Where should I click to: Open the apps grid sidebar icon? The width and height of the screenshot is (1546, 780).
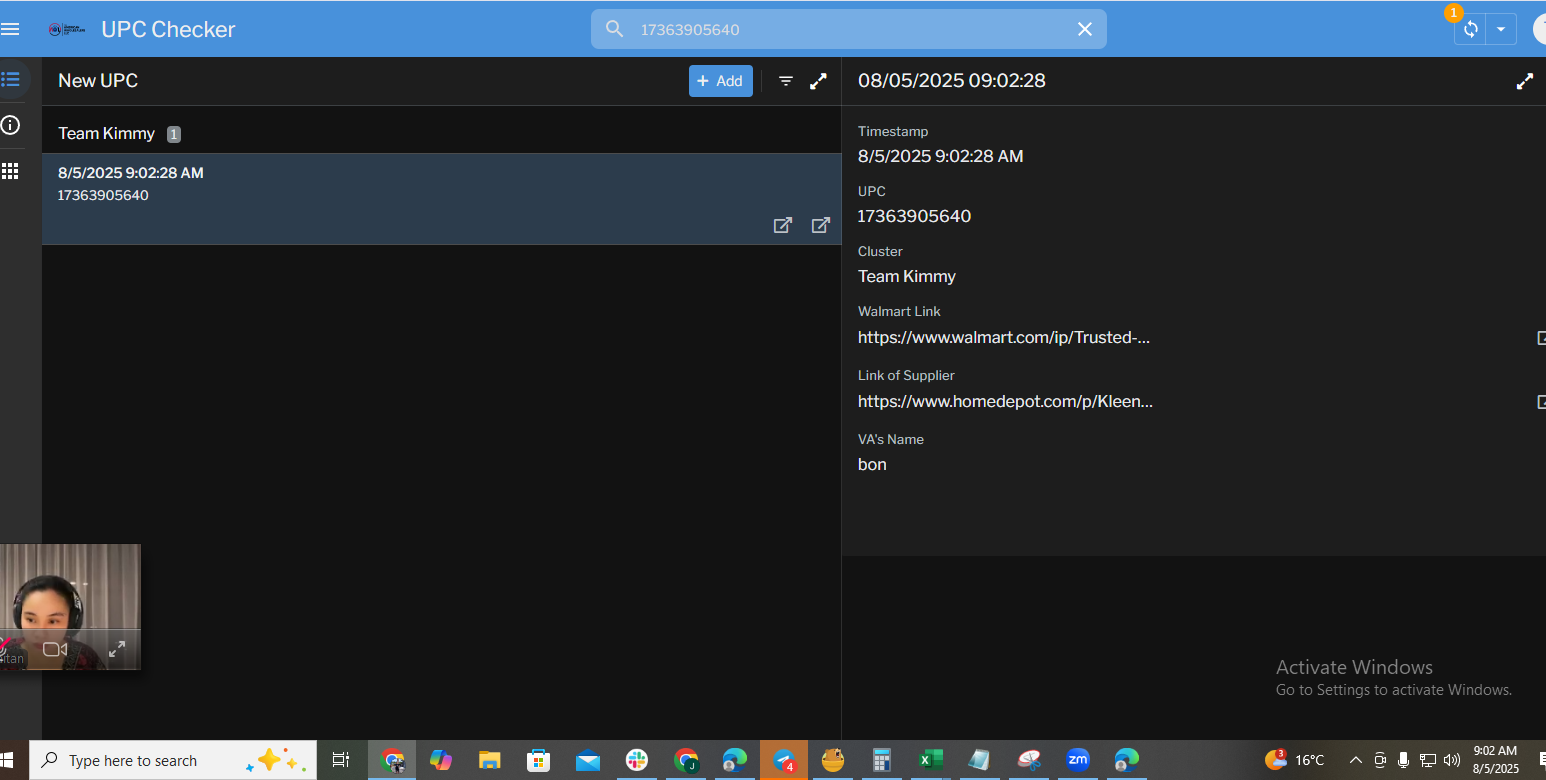tap(11, 171)
